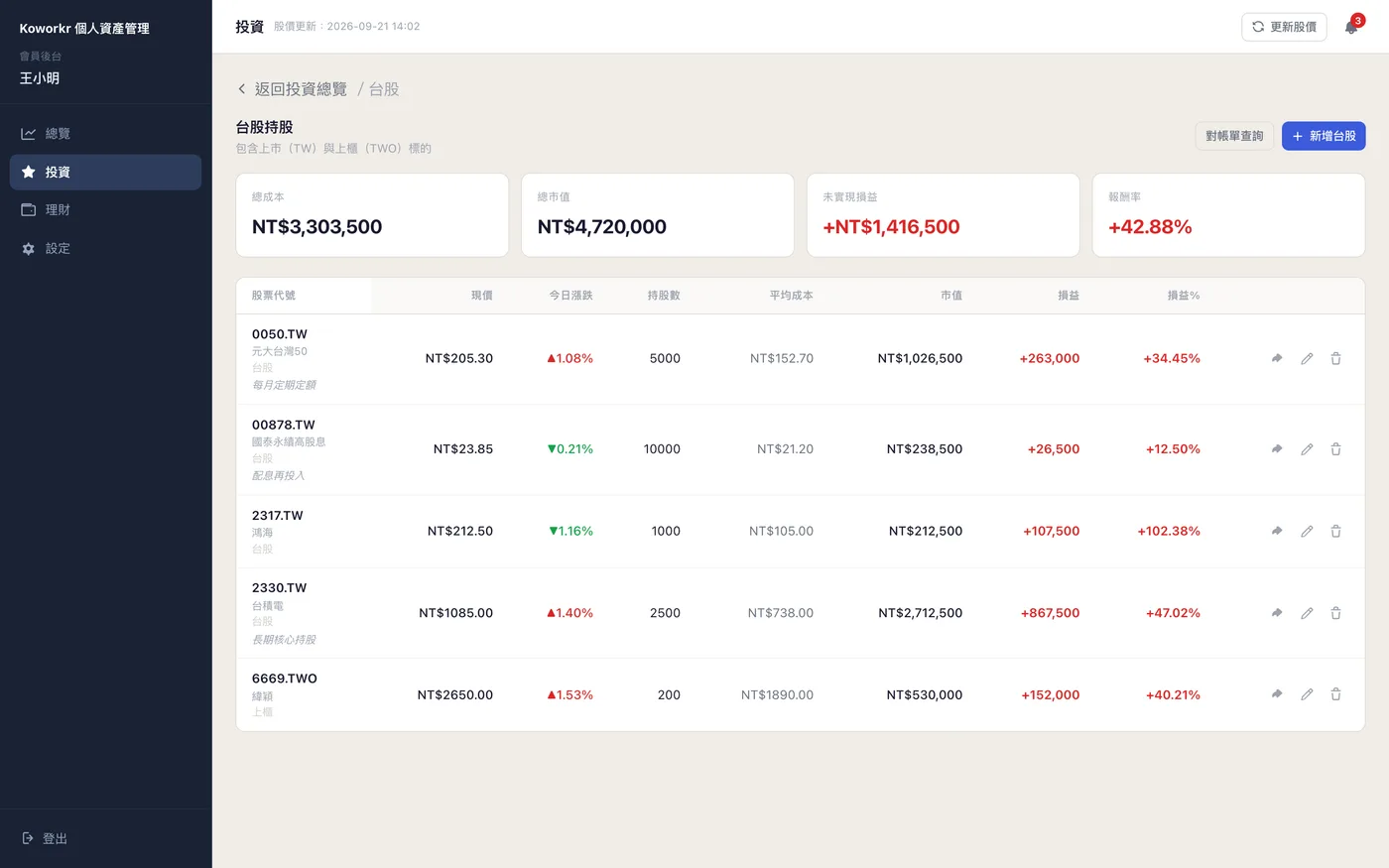
Task: Click the 報酬率 value +42.88%
Action: tap(1150, 227)
